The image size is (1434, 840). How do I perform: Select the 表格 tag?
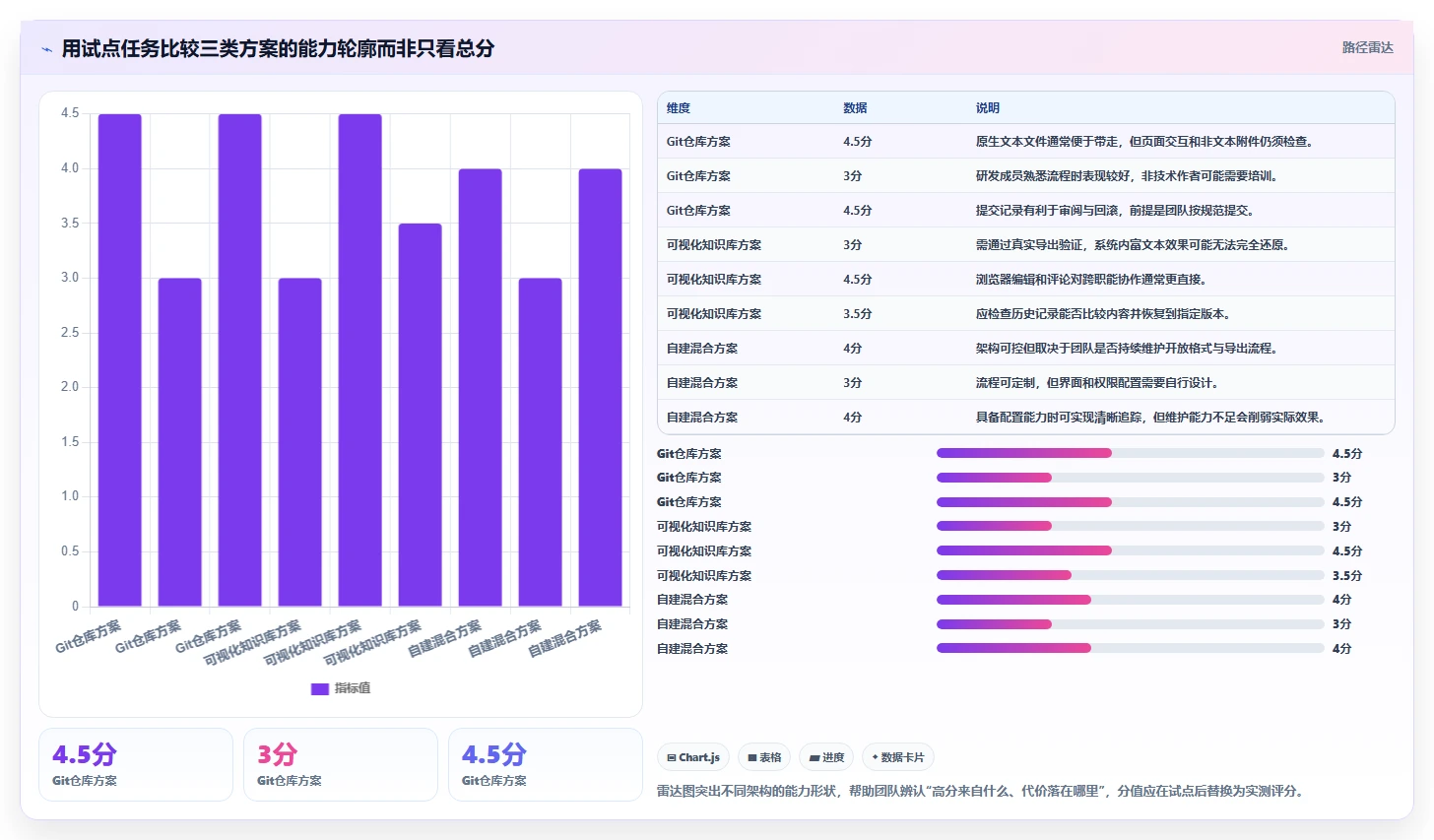[x=764, y=757]
